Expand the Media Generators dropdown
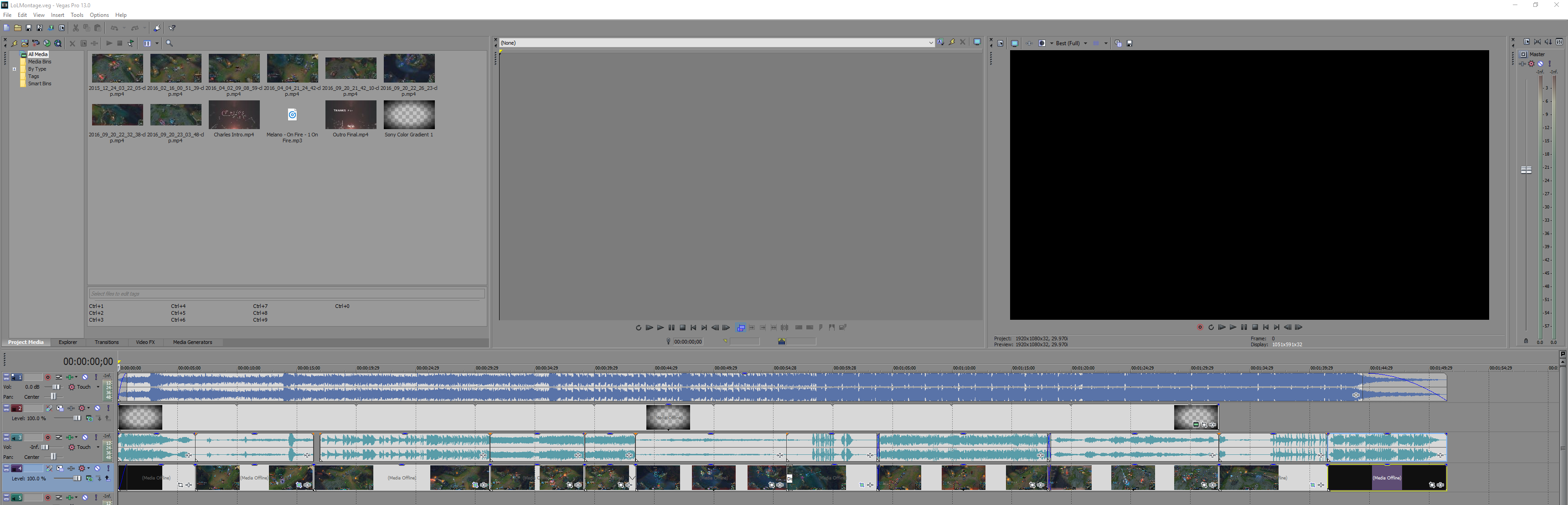 click(x=192, y=342)
